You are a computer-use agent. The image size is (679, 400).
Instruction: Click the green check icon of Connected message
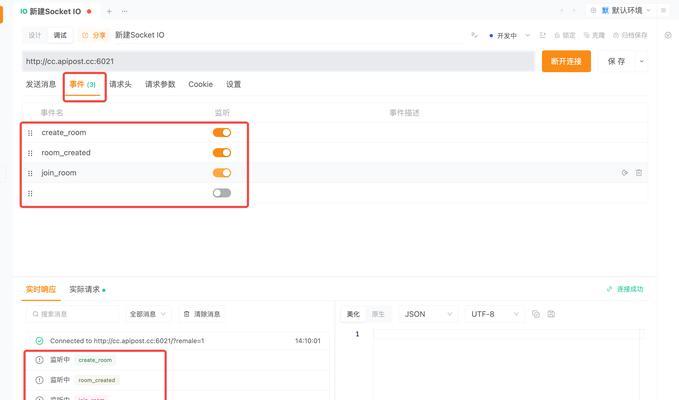coord(39,341)
